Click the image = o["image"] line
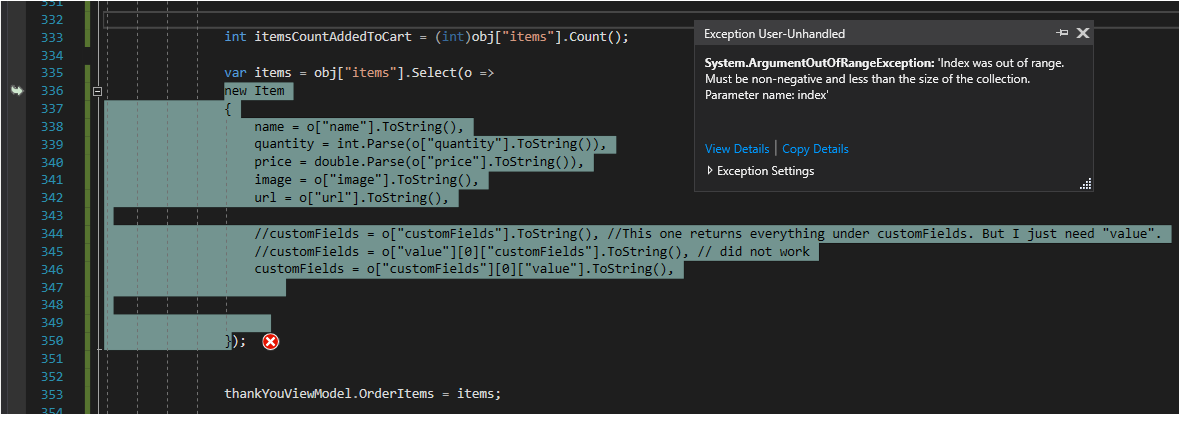The width and height of the screenshot is (1189, 424). [x=367, y=181]
